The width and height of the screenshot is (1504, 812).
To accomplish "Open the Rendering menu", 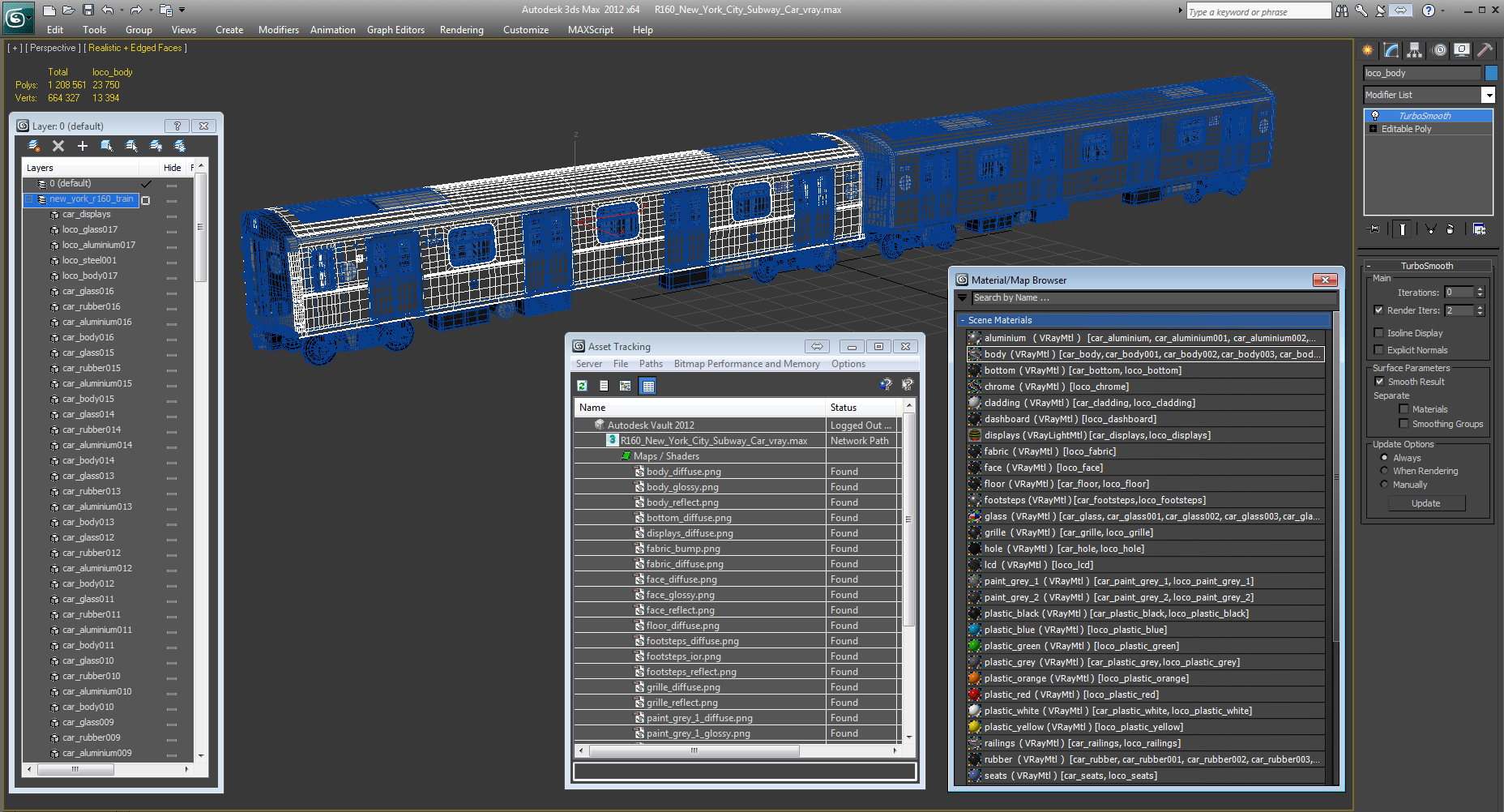I will (461, 30).
